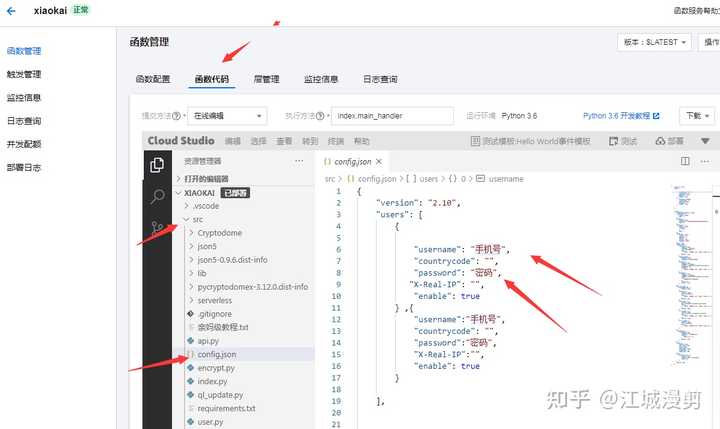Click the index.main_handler input field

393,116
